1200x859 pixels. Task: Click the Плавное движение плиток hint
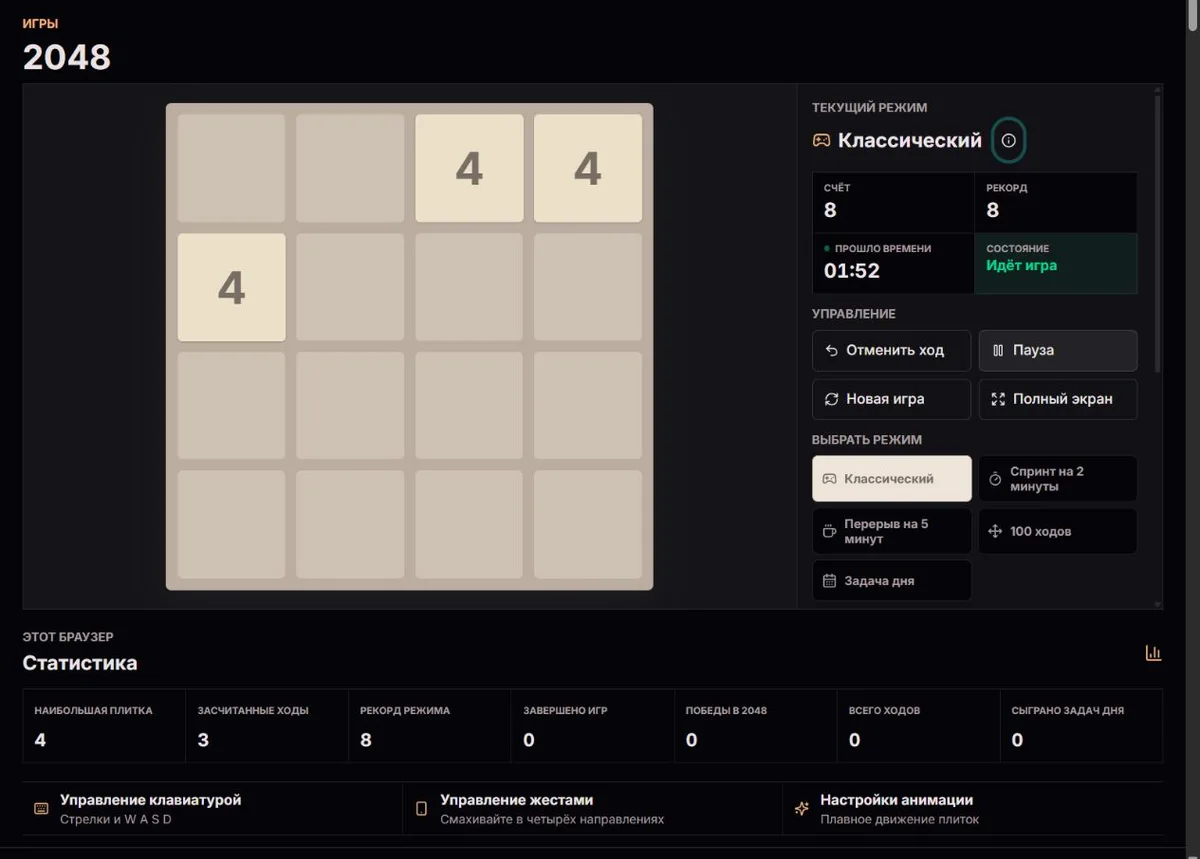900,819
